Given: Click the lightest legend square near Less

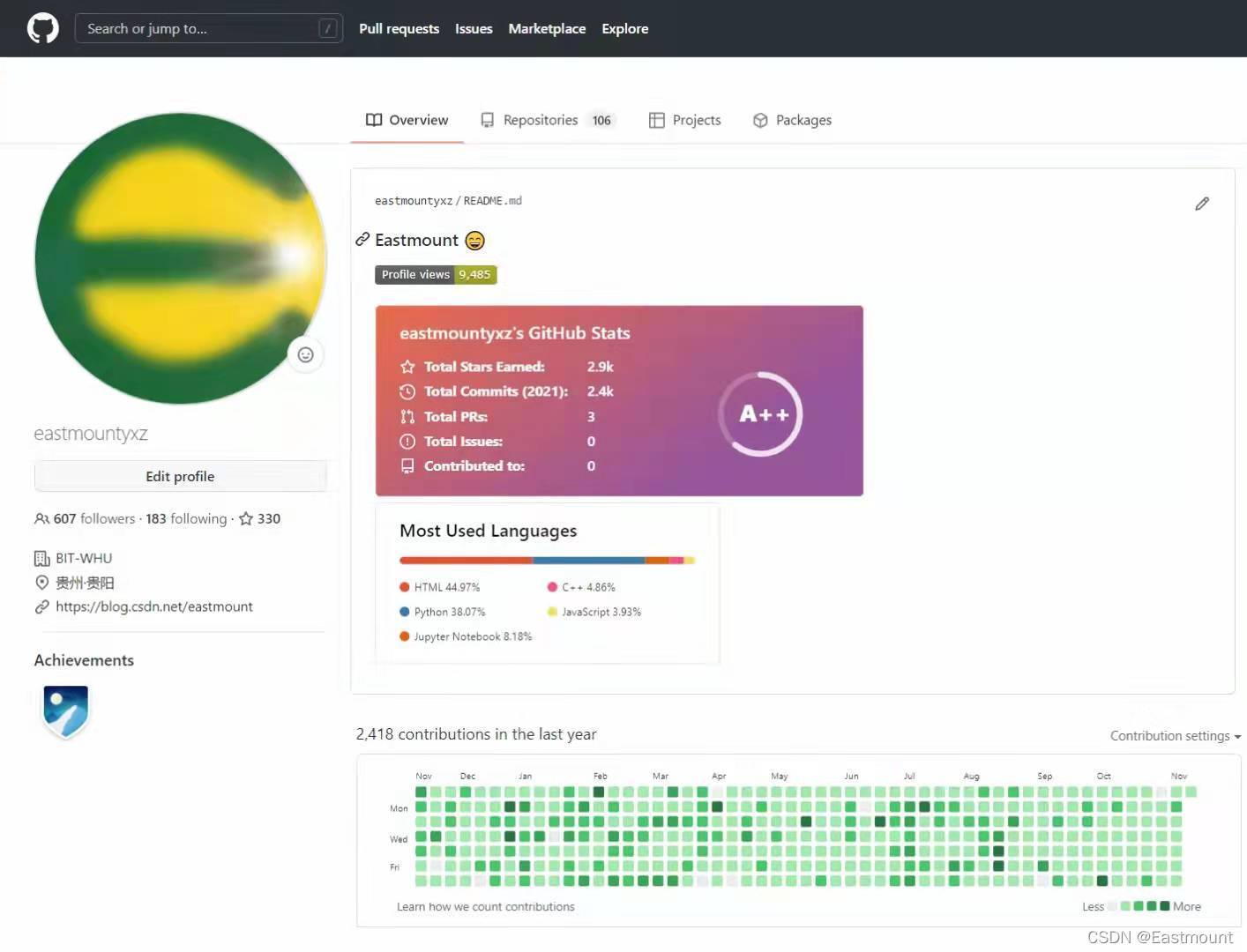Looking at the screenshot, I should [x=1112, y=905].
